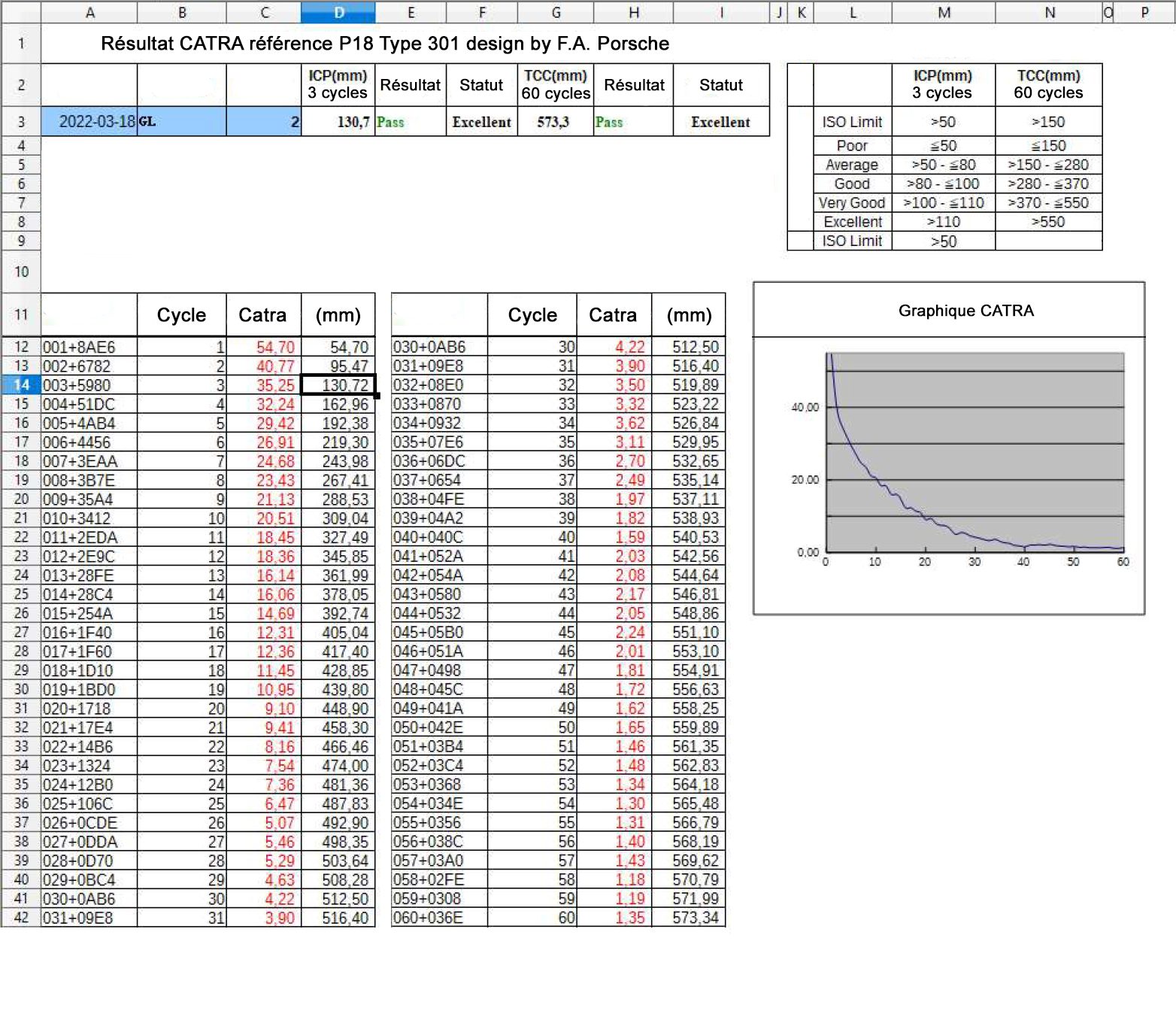Click the title cell 'Résultat CATRA référence P18'
The width and height of the screenshot is (1176, 1011).
385,44
